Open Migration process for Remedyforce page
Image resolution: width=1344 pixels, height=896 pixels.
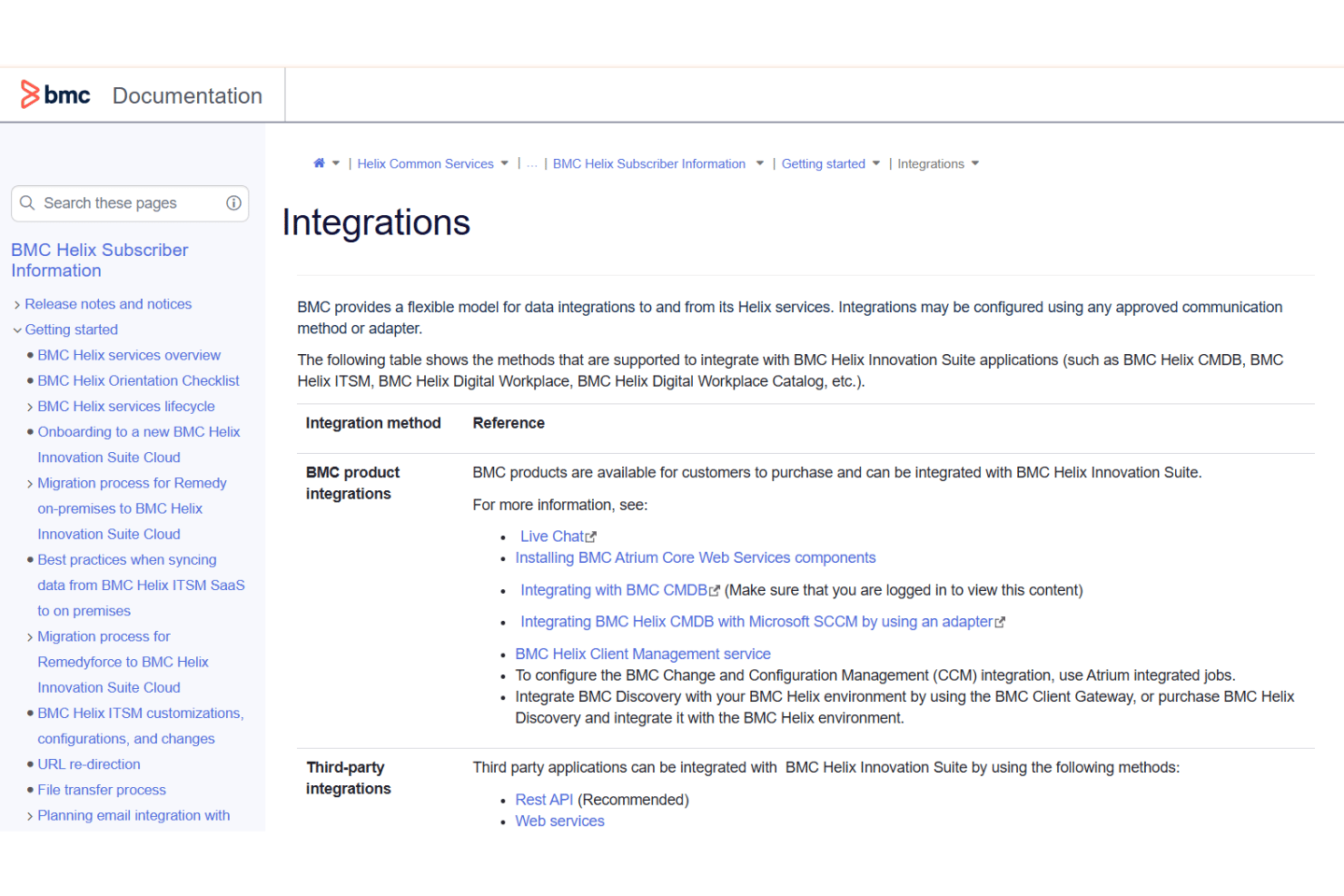click(123, 662)
